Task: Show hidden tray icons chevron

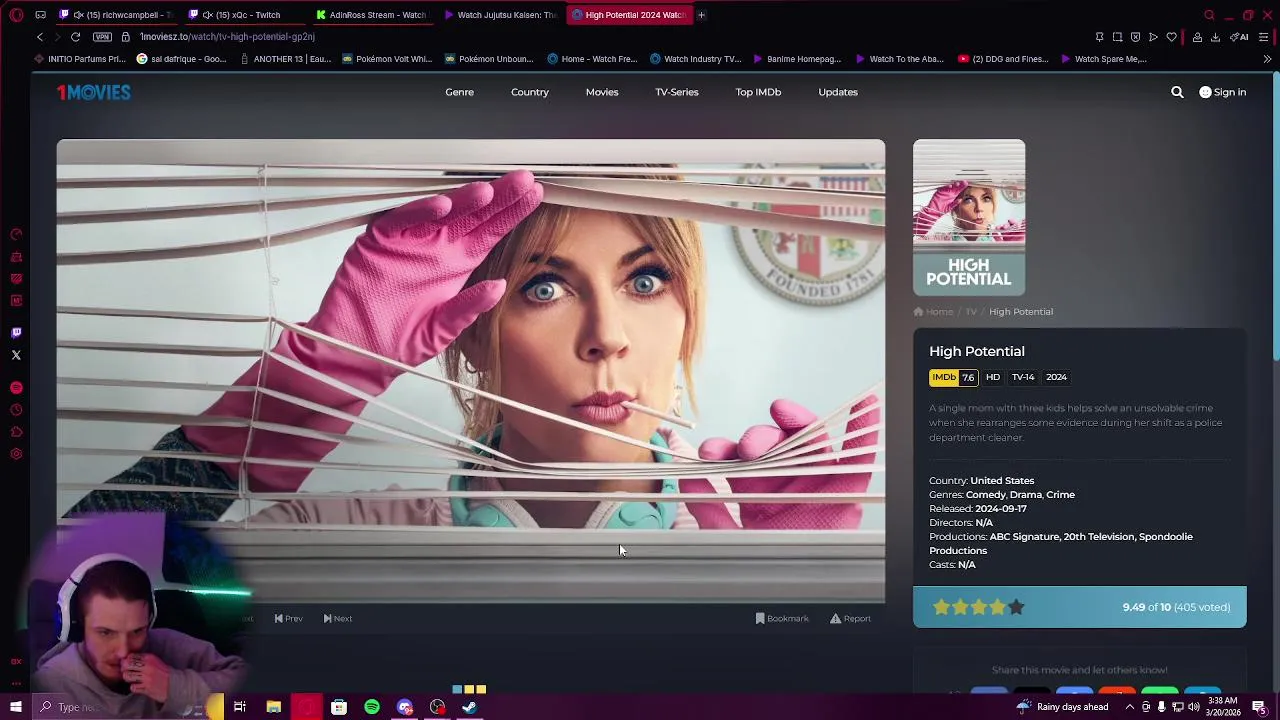Action: coord(1131,707)
